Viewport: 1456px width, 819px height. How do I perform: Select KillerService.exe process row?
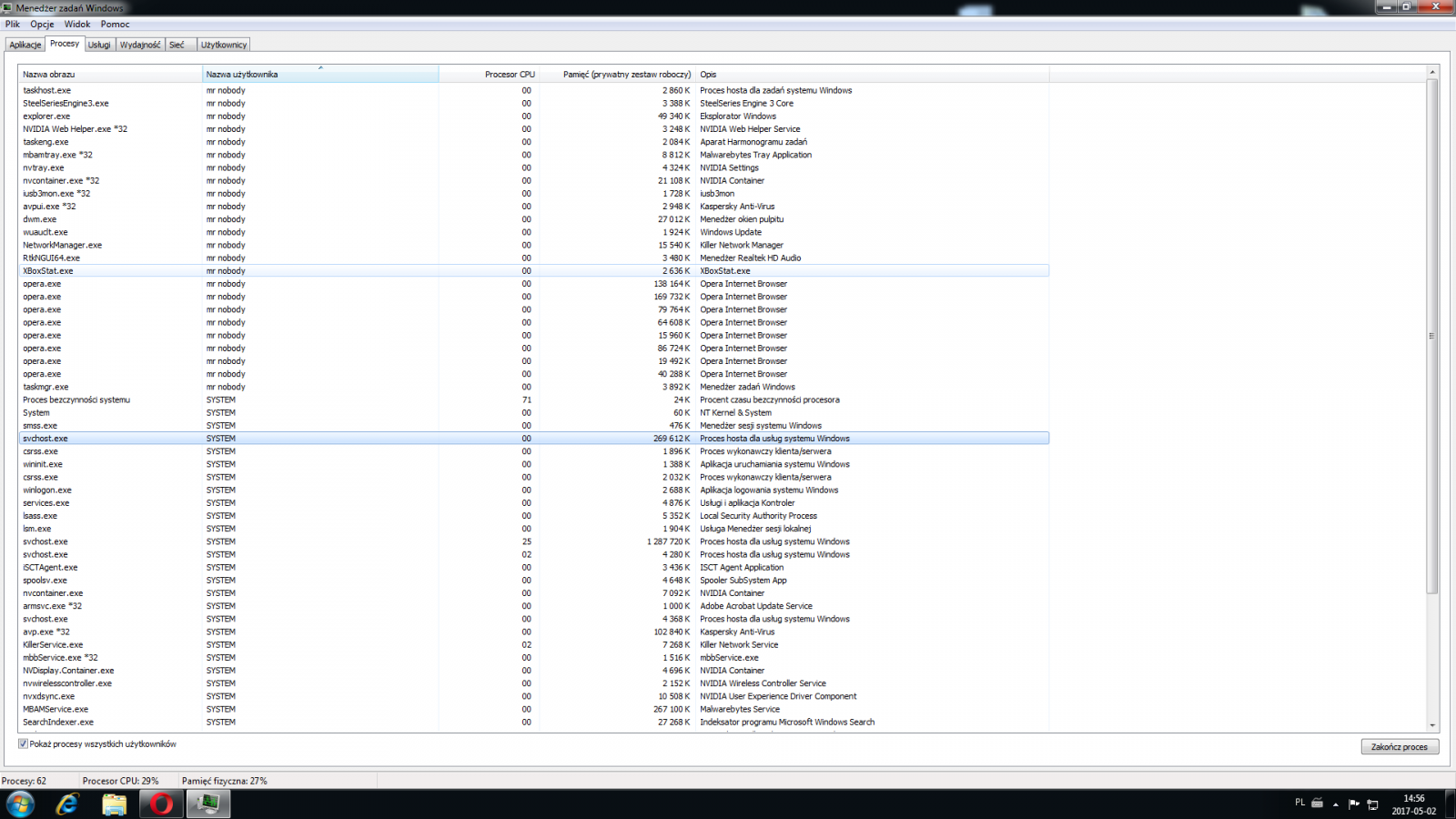click(x=534, y=644)
